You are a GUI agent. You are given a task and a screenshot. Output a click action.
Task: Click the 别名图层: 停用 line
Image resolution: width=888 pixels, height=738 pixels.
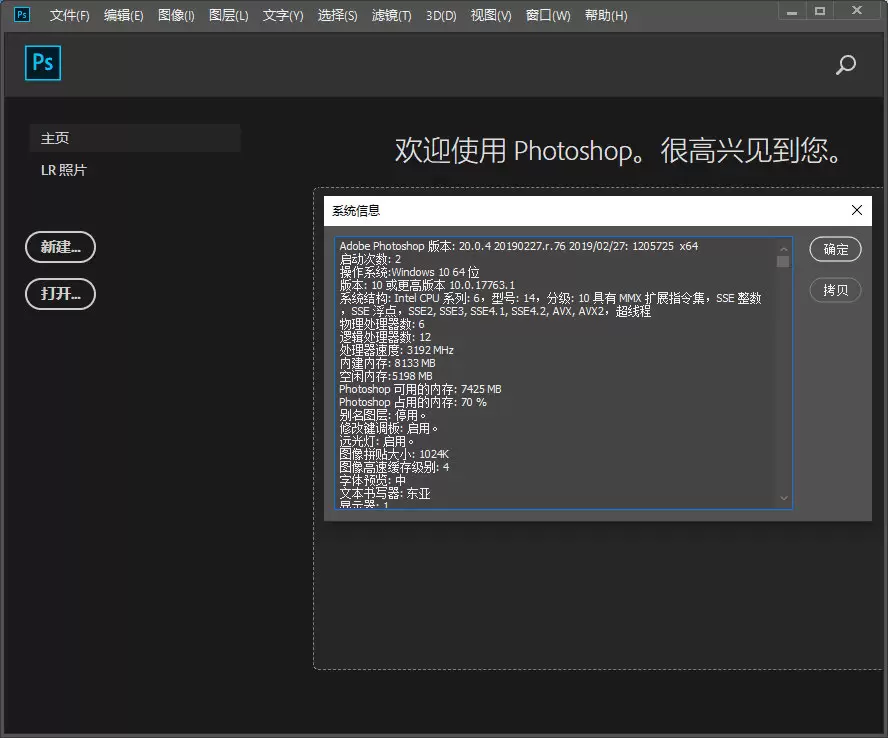[382, 415]
